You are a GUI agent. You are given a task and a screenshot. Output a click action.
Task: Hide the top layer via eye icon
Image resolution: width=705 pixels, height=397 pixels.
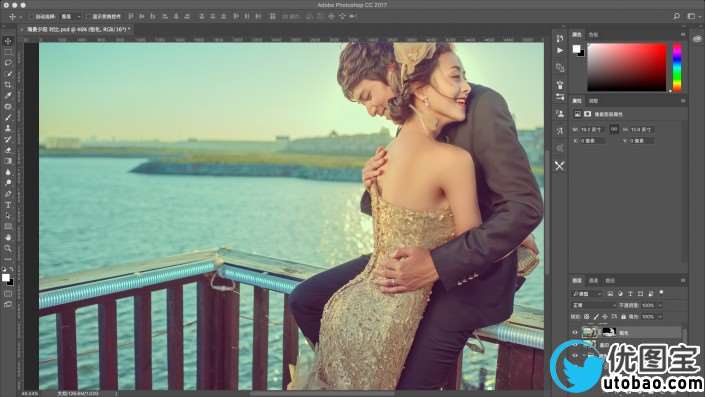[x=575, y=333]
